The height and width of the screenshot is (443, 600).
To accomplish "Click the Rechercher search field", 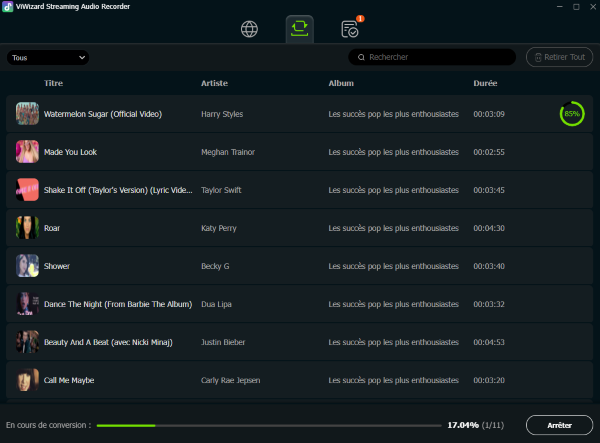I will click(x=432, y=58).
